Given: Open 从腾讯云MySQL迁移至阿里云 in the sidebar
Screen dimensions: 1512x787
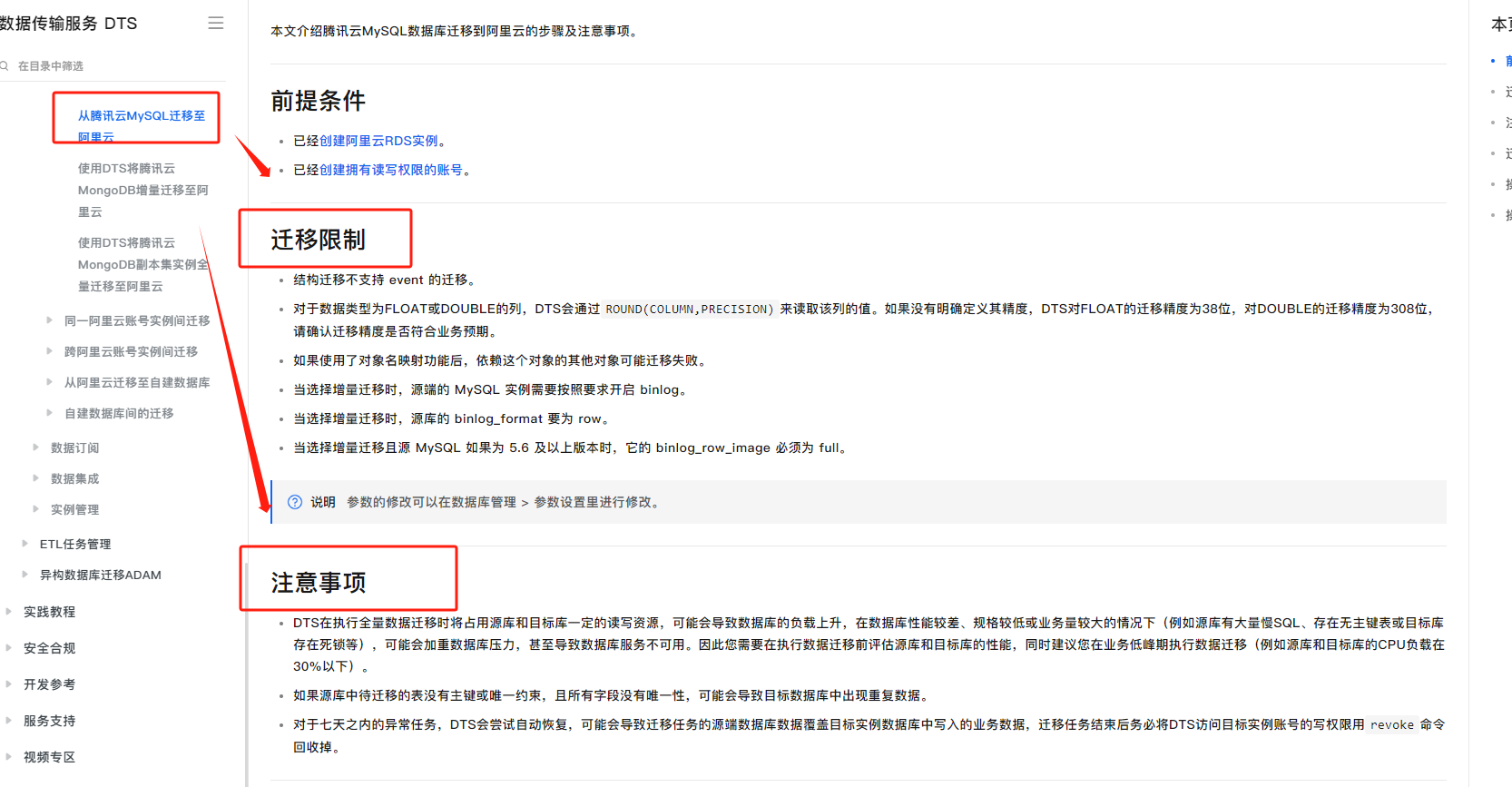Looking at the screenshot, I should [142, 126].
